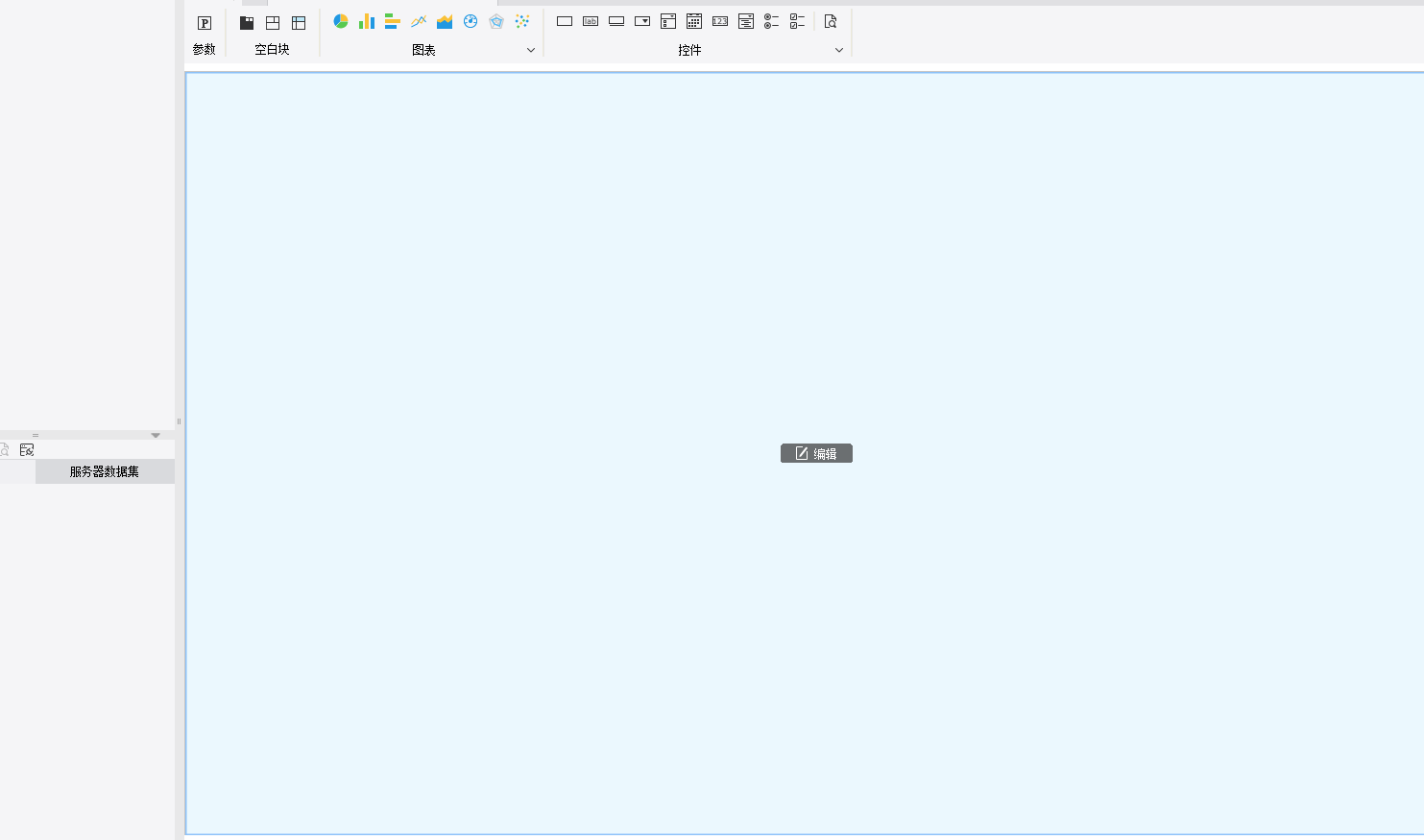Open the 服务器数据集 tab
Image resolution: width=1424 pixels, height=840 pixels.
point(105,471)
